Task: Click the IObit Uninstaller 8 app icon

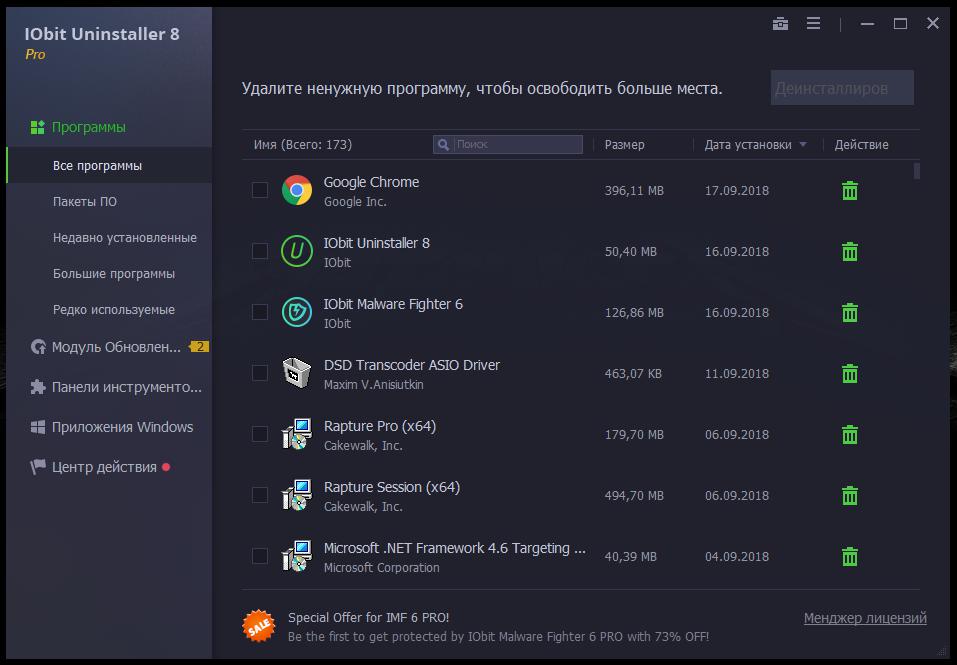Action: pos(297,251)
